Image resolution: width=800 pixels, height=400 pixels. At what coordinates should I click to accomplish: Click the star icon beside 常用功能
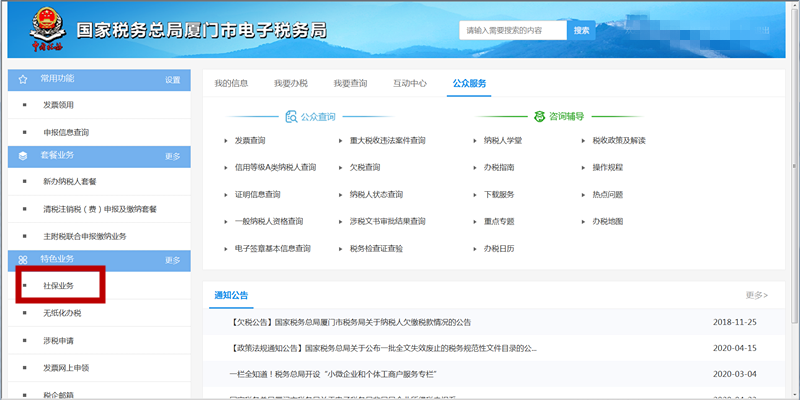pos(22,80)
